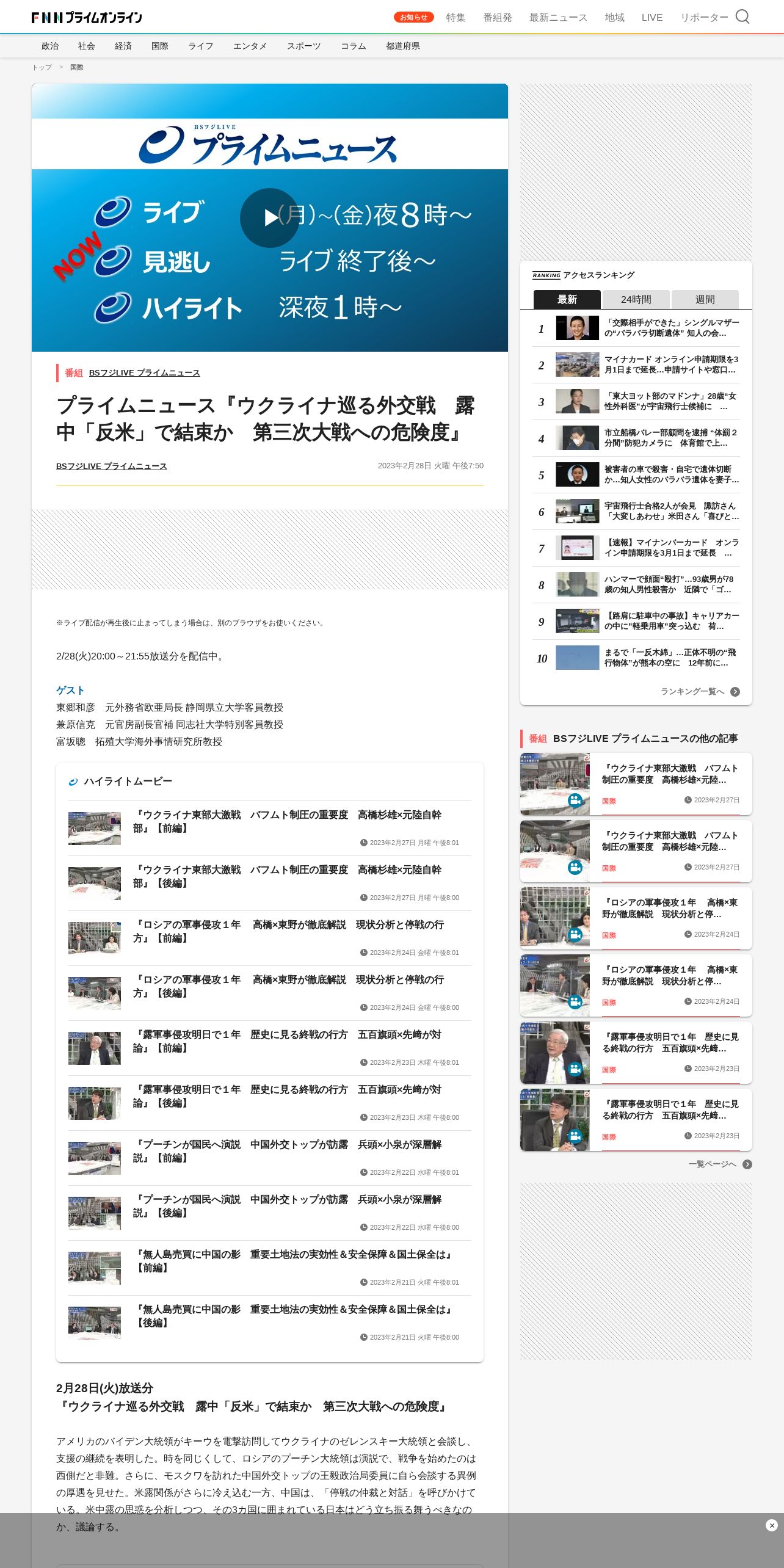Click ranking 1 article thumbnail
The height and width of the screenshot is (1568, 784).
(577, 328)
